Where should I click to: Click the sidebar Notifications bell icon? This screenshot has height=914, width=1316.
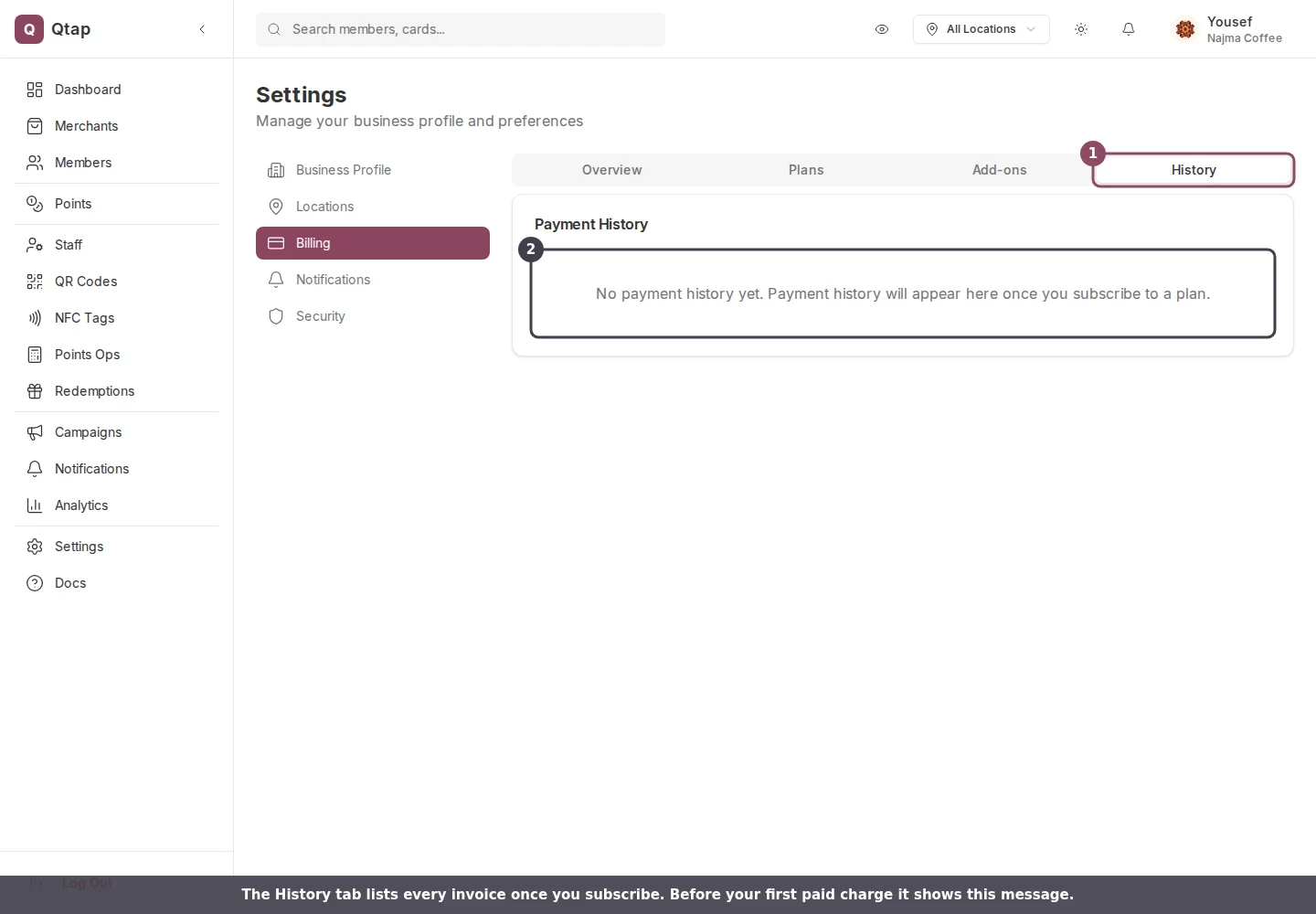(35, 469)
